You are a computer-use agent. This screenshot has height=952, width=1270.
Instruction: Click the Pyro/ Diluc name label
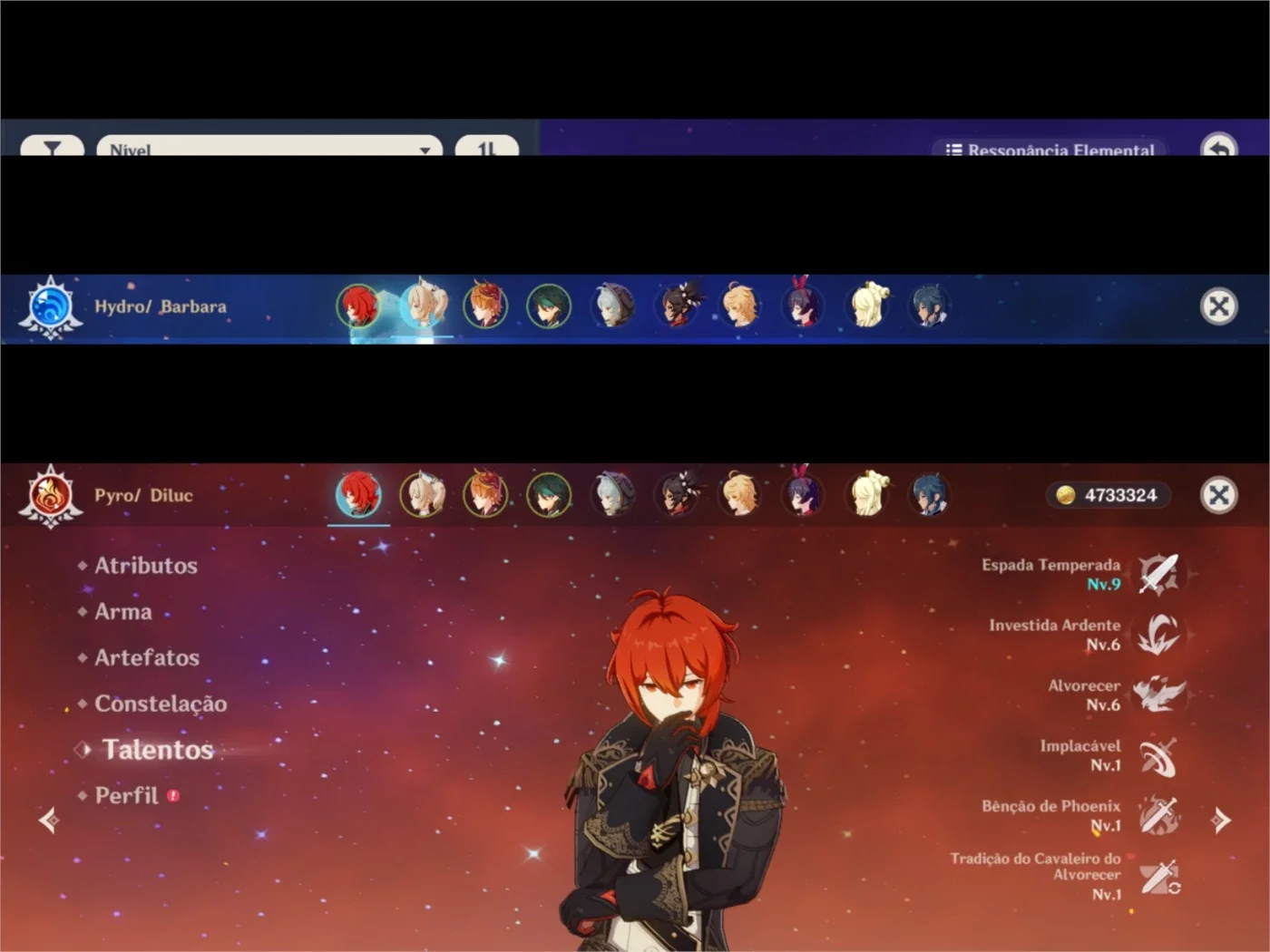point(143,496)
